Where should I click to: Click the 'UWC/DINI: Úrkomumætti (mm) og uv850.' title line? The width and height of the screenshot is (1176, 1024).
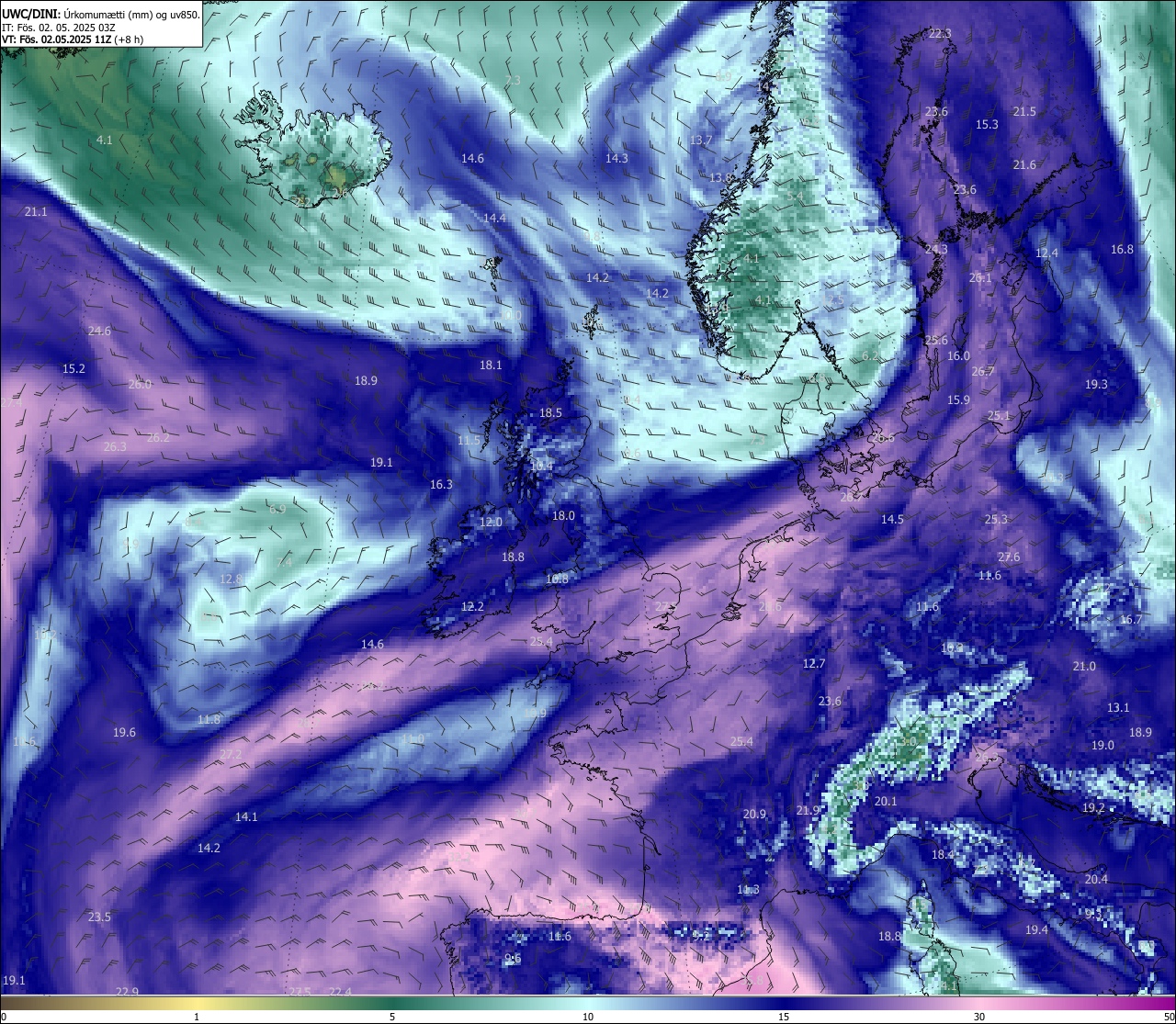tap(101, 15)
